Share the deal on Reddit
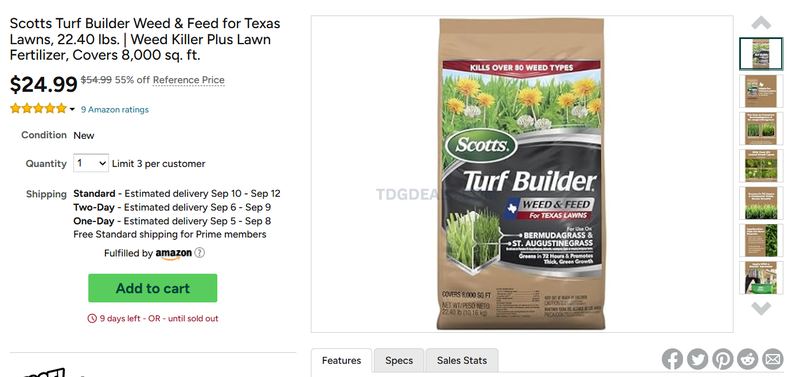 point(748,359)
